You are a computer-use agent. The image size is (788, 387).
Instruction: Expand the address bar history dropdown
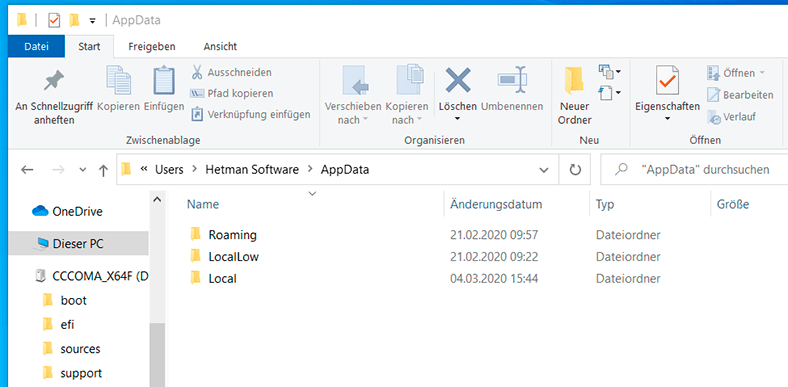544,170
